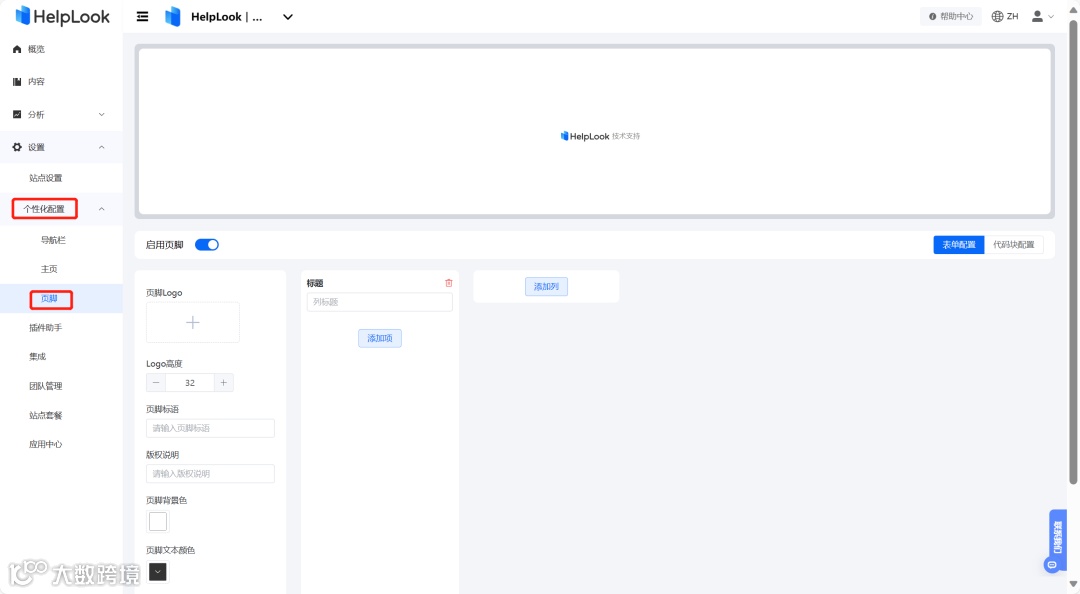
Task: Toggle the 启用页脚 switch off
Action: [207, 245]
